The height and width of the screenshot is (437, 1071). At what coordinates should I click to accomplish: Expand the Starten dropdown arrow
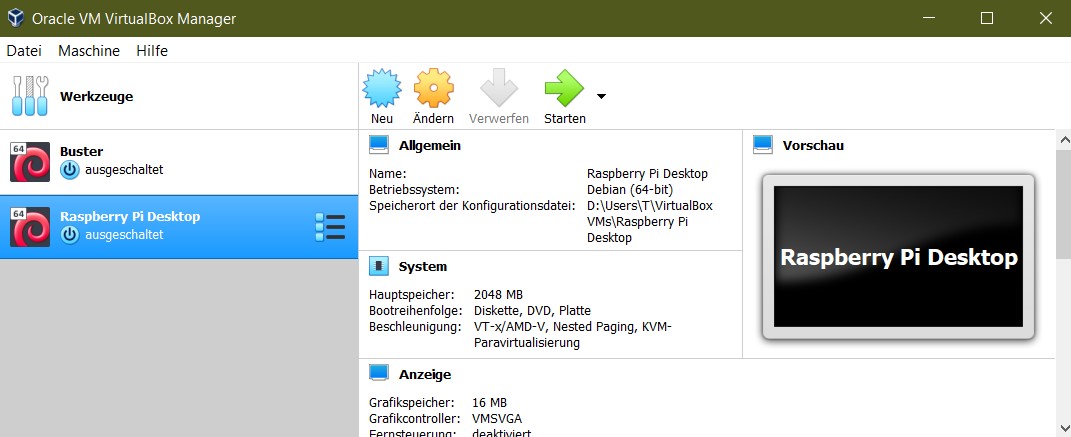point(601,96)
